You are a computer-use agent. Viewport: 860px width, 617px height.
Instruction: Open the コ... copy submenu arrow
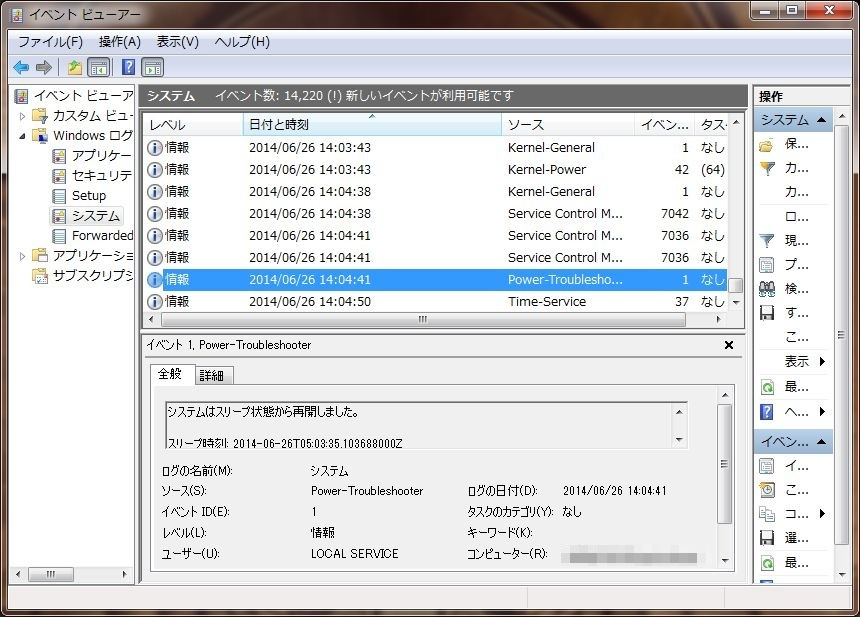tap(822, 514)
